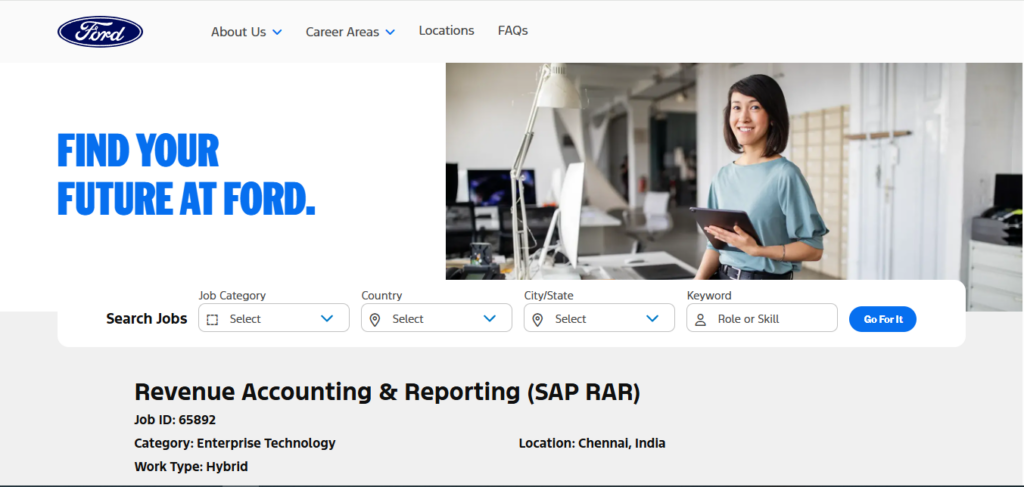The image size is (1024, 487).
Task: Click the Go For It button
Action: (882, 319)
